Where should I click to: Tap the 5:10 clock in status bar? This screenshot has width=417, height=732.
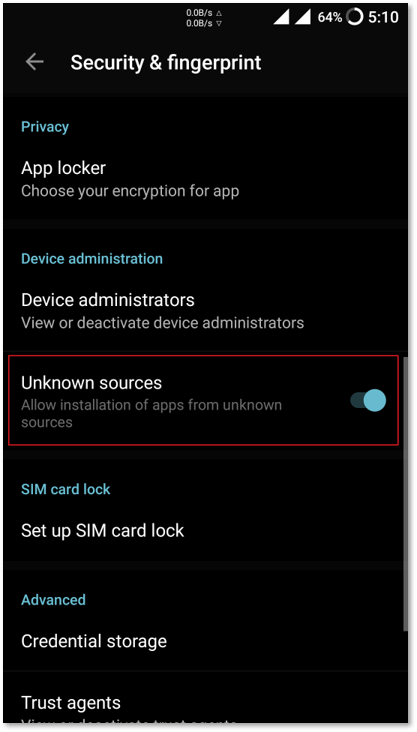pyautogui.click(x=383, y=17)
